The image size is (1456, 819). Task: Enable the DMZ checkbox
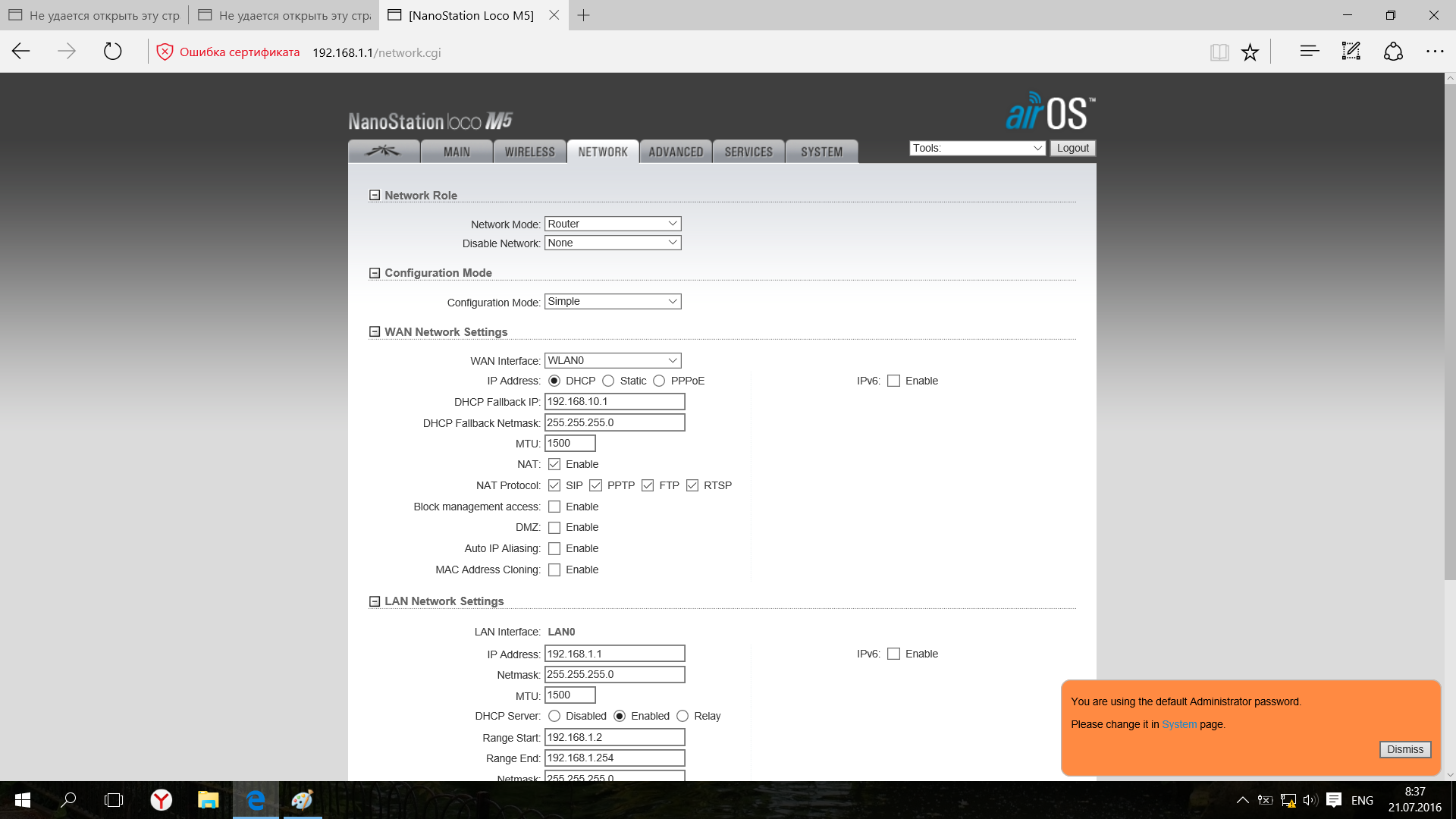click(x=554, y=528)
